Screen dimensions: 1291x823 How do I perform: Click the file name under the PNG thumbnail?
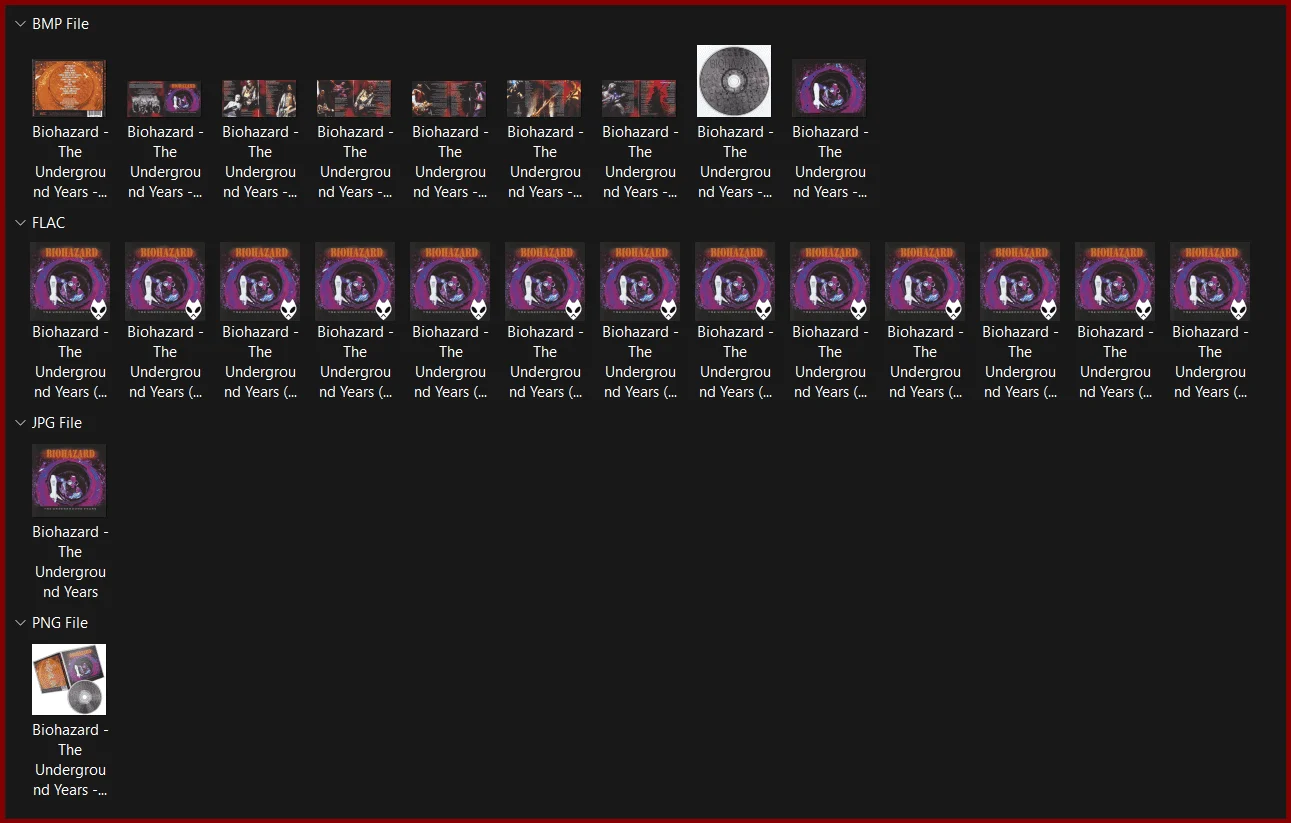(70, 760)
